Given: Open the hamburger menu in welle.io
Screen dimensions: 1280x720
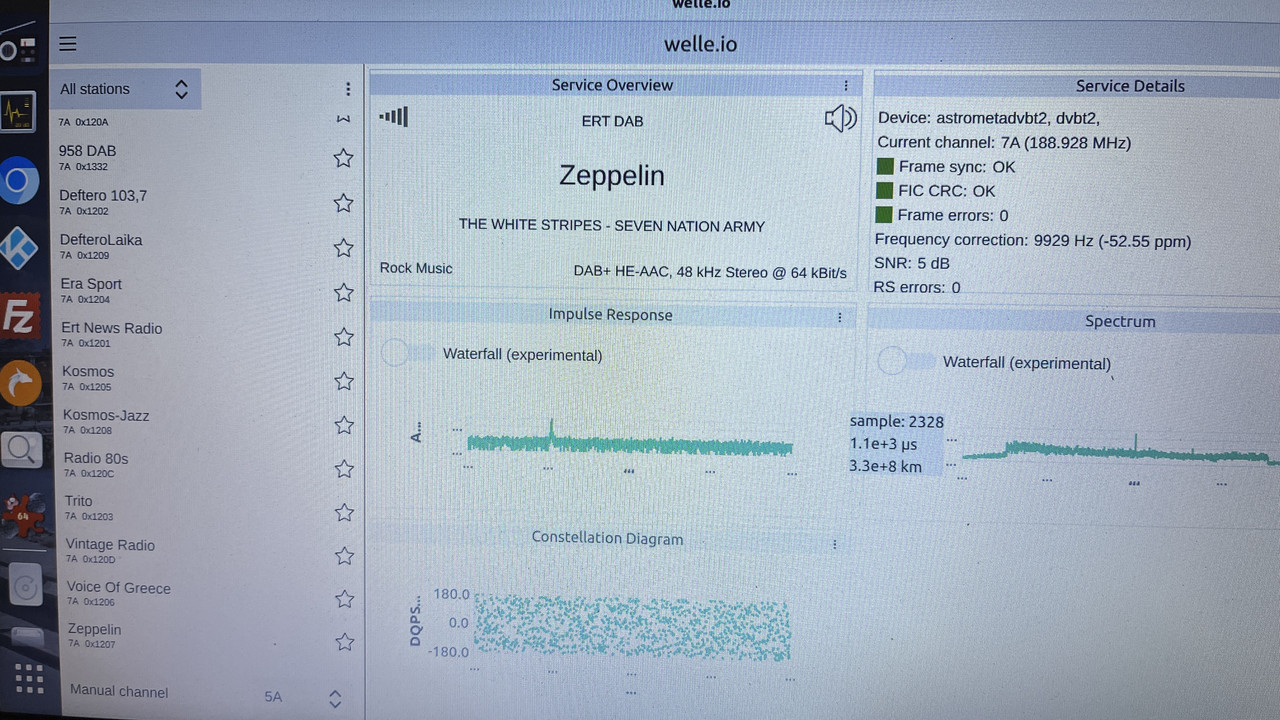Looking at the screenshot, I should (68, 44).
